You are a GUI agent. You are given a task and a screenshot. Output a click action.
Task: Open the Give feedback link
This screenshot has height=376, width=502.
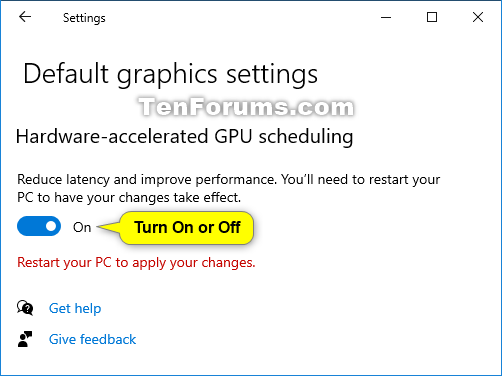[x=92, y=339]
